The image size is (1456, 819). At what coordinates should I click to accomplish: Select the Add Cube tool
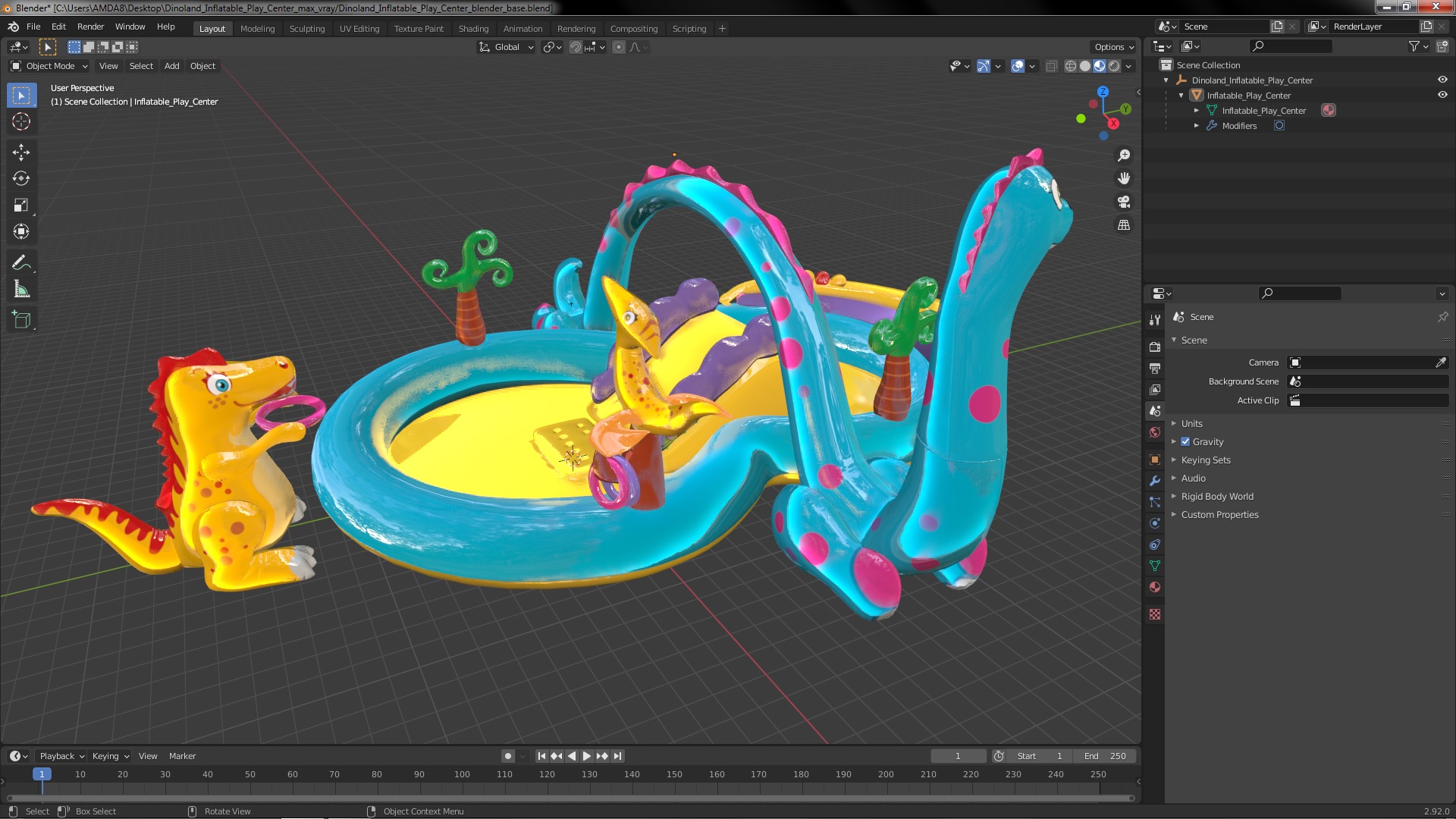[x=21, y=320]
